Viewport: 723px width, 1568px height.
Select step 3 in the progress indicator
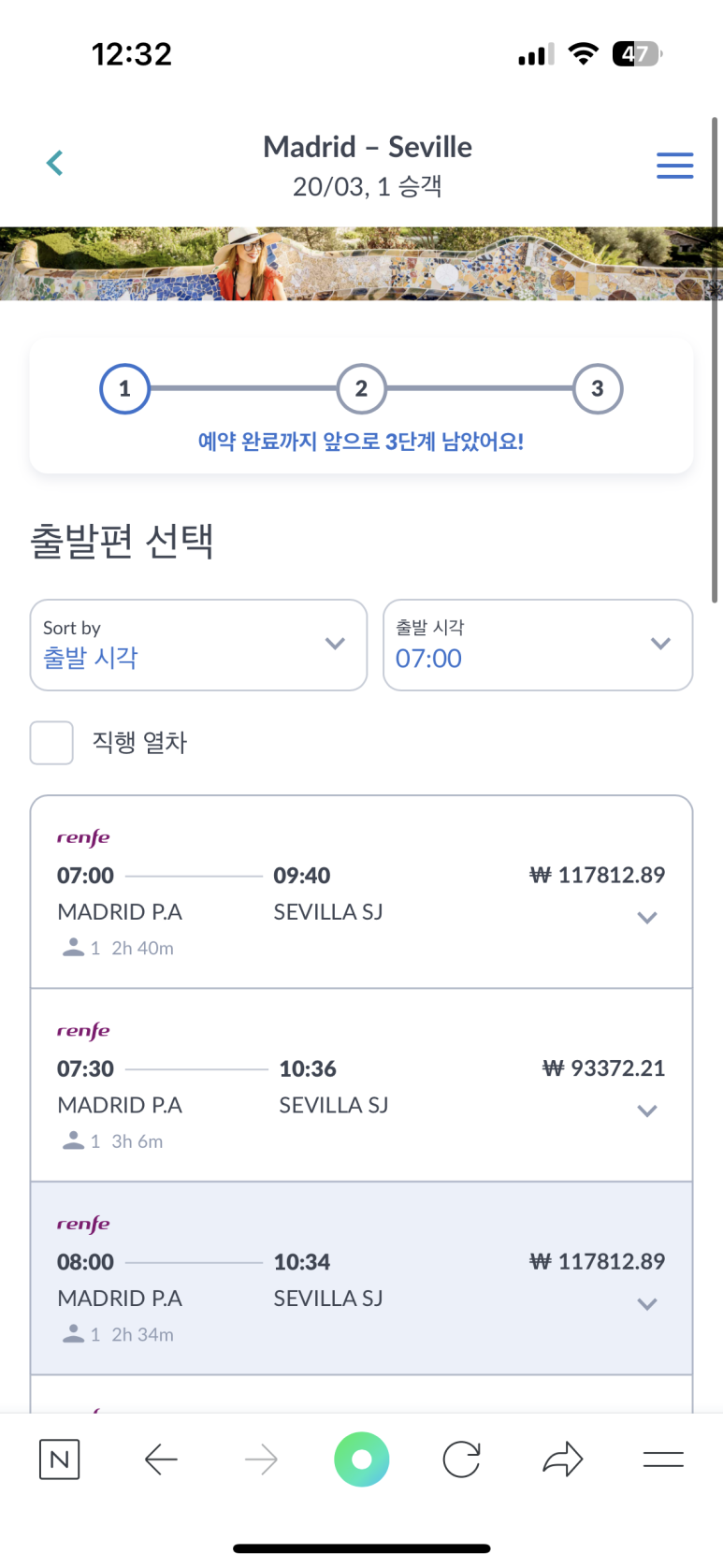[x=598, y=388]
